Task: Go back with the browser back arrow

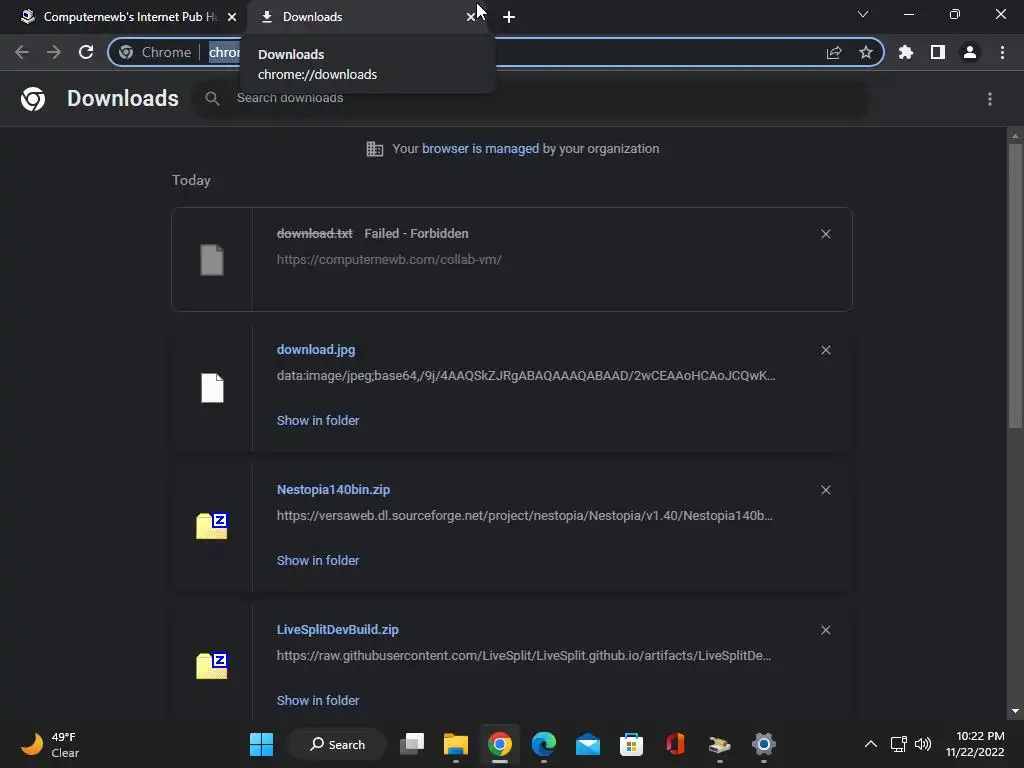Action: [22, 52]
